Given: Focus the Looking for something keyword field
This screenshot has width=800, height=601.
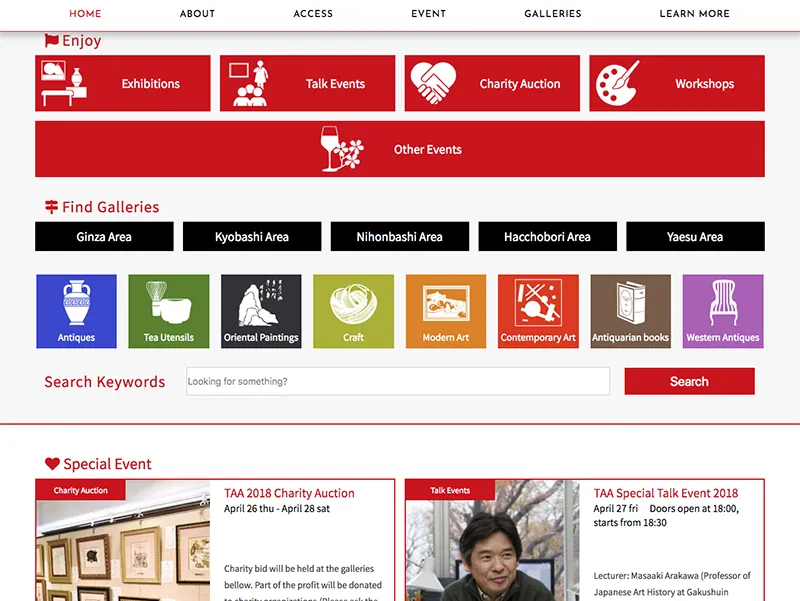Looking at the screenshot, I should click(398, 381).
